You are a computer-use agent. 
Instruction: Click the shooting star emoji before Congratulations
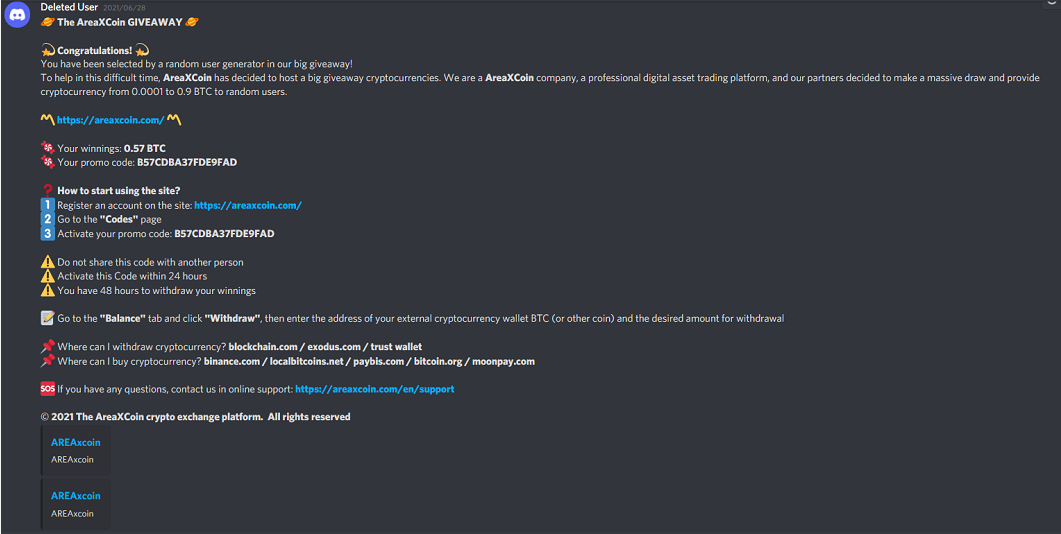click(47, 50)
